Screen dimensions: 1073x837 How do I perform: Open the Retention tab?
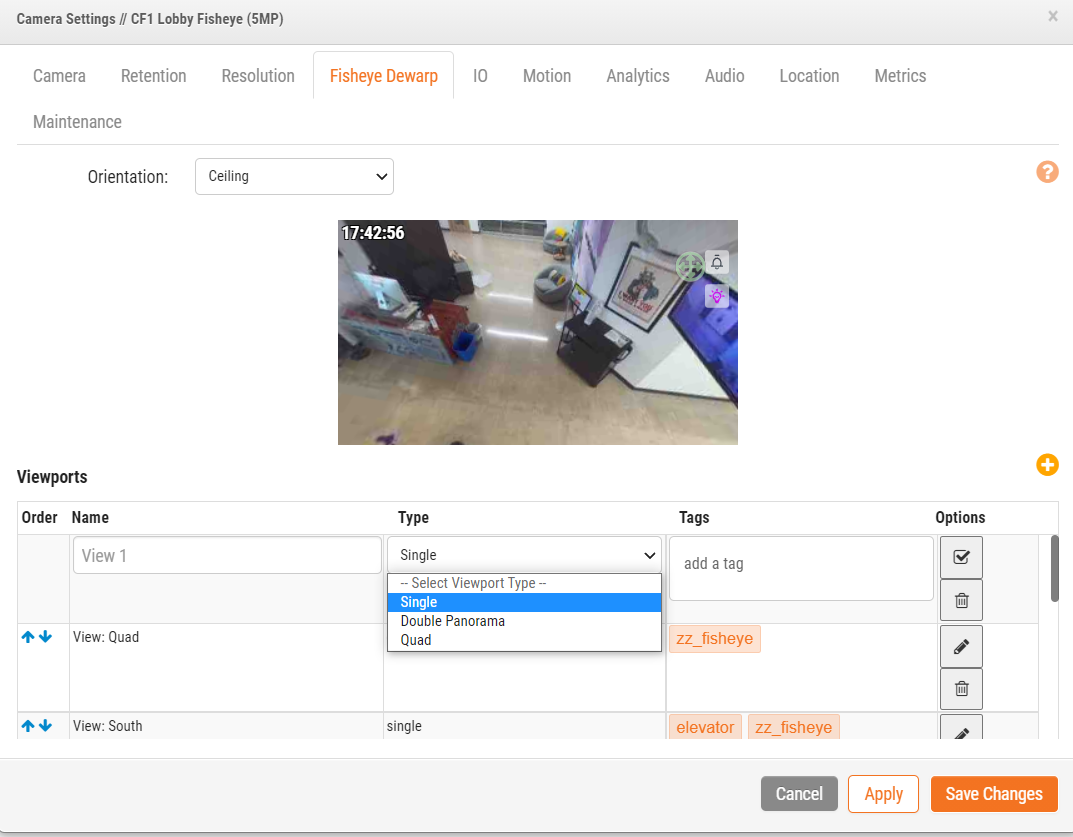coord(153,75)
